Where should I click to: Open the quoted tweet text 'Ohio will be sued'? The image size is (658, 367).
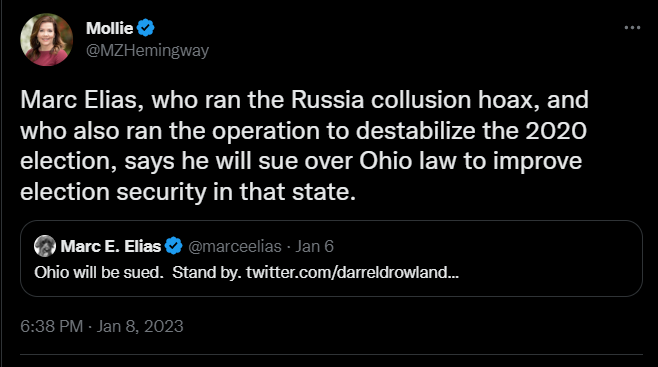pos(99,272)
